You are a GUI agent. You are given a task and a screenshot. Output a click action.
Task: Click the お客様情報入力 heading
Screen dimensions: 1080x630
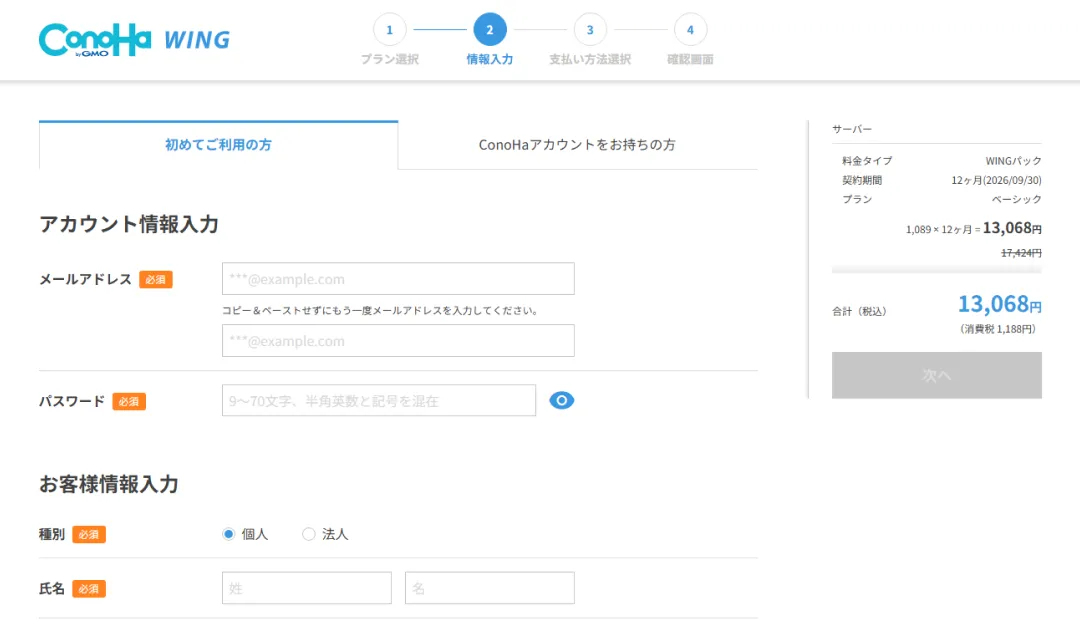(109, 484)
